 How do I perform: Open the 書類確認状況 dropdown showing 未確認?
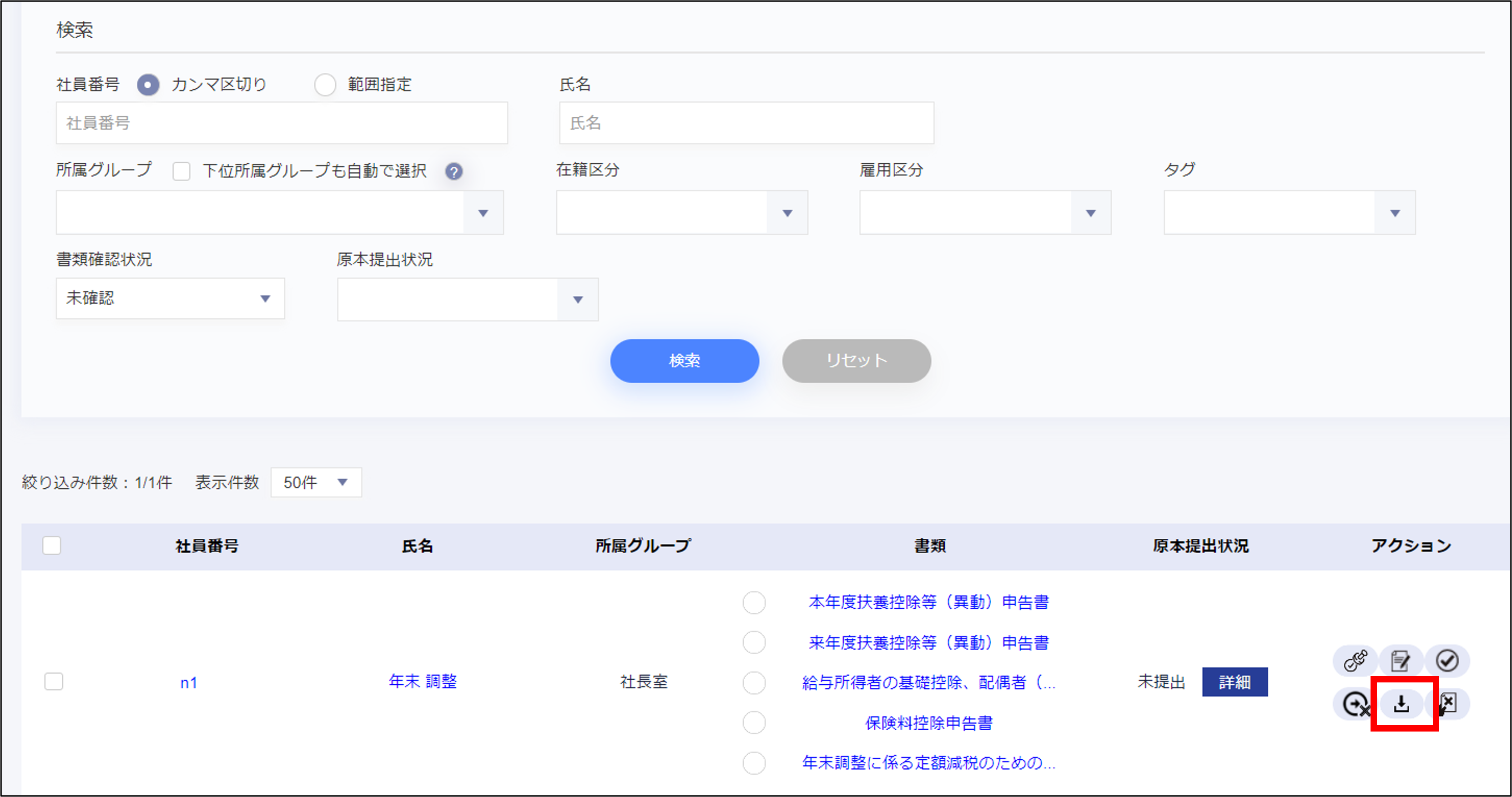(x=170, y=299)
